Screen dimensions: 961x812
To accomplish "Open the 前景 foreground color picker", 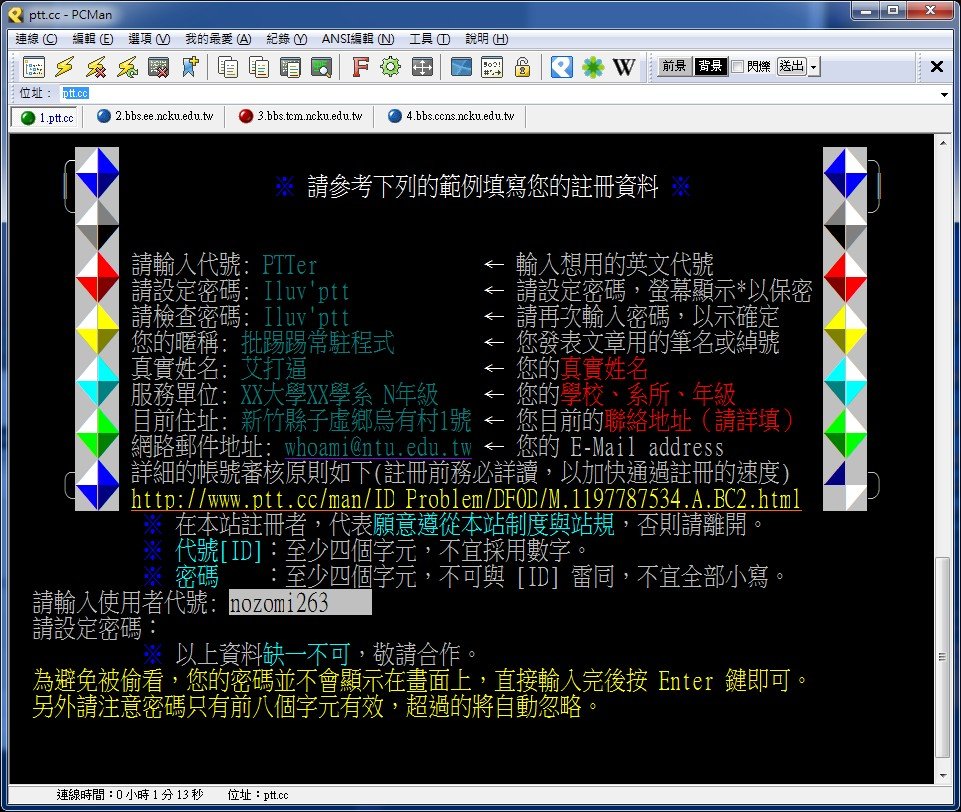I will [x=674, y=66].
